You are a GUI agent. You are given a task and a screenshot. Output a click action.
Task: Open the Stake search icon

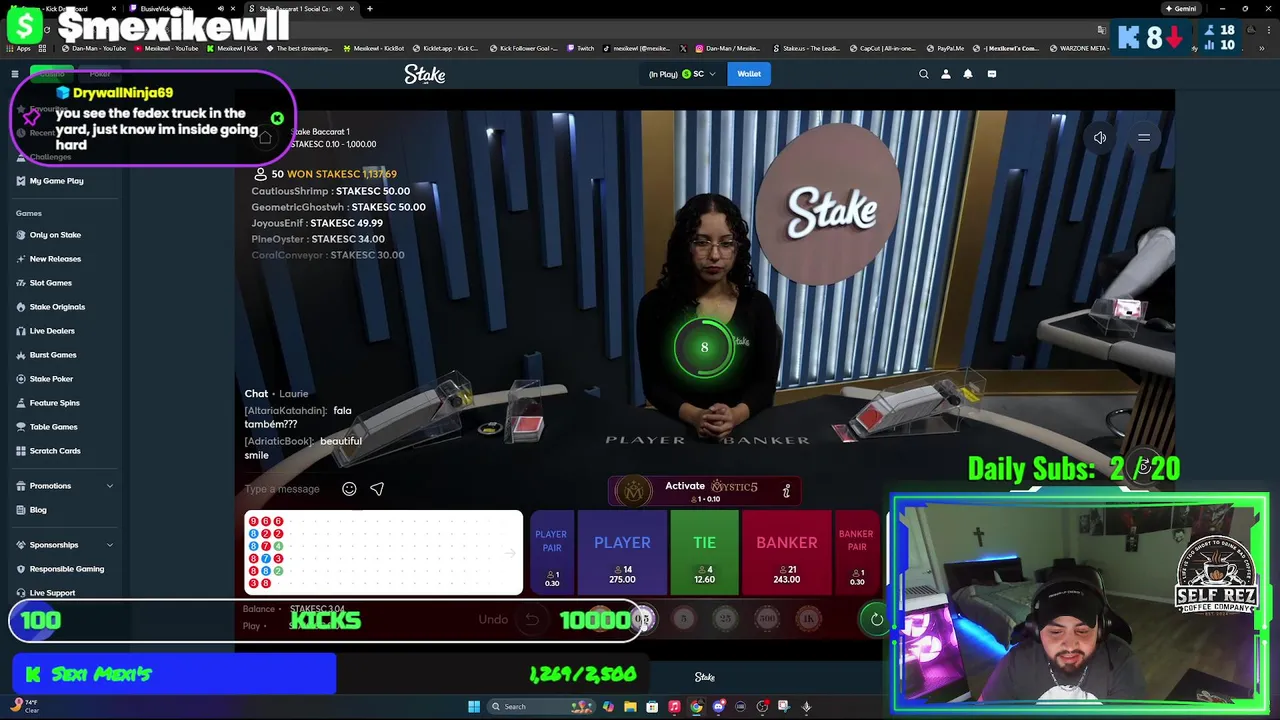point(924,74)
